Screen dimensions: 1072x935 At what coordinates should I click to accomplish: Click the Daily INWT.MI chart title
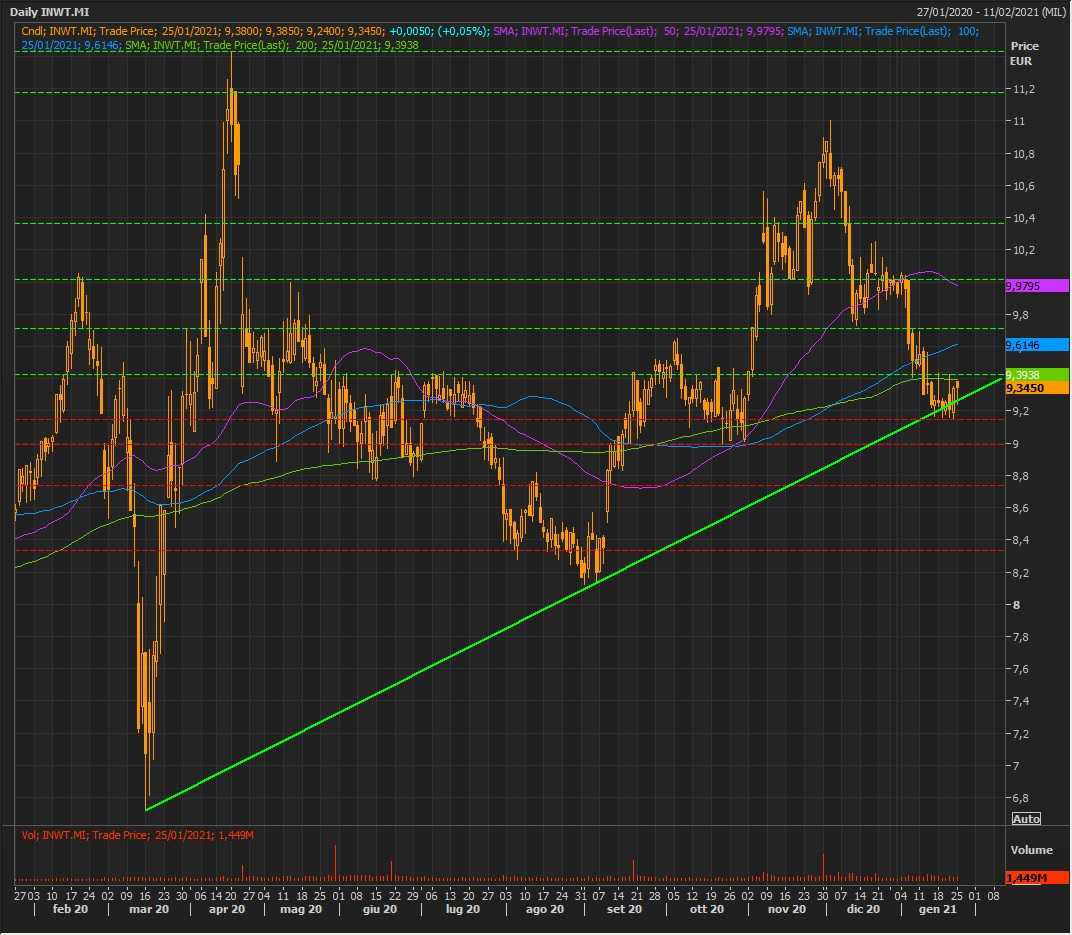(50, 11)
